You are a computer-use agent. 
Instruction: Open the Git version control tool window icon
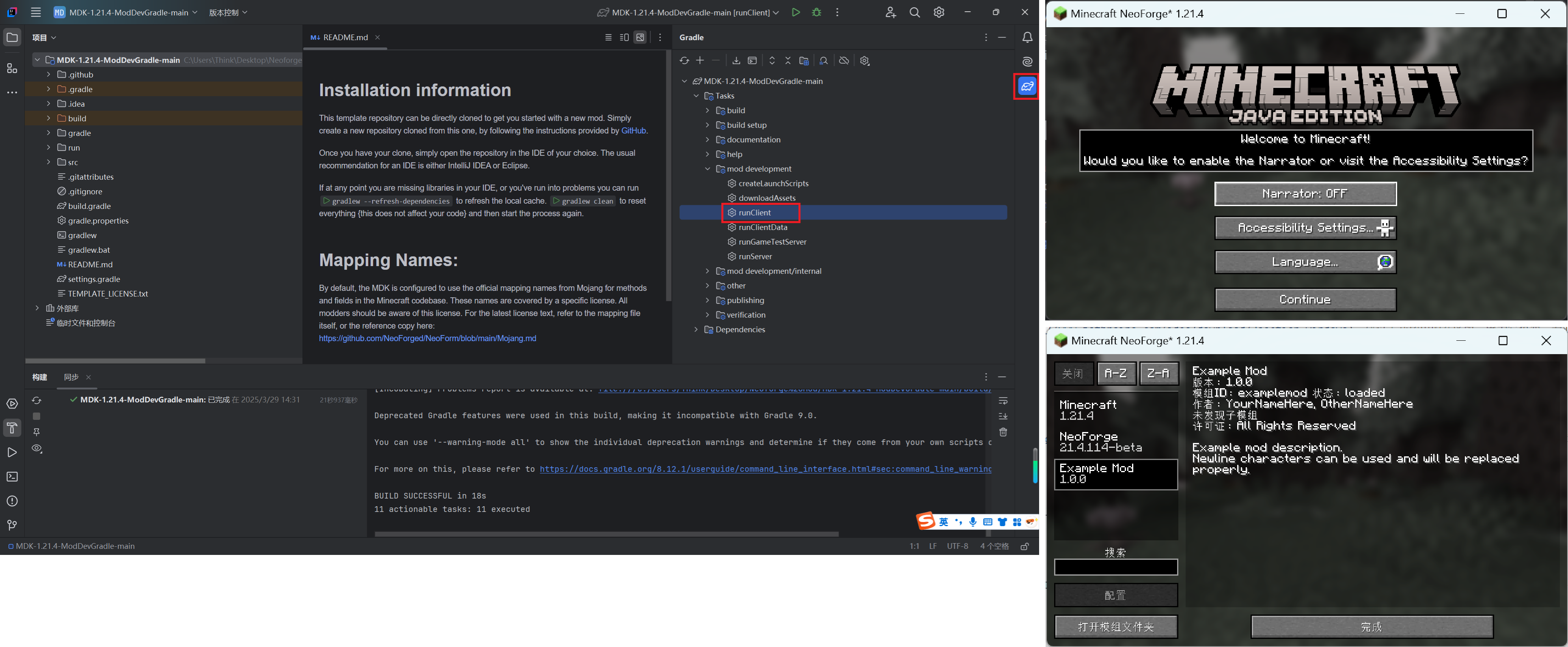point(12,525)
